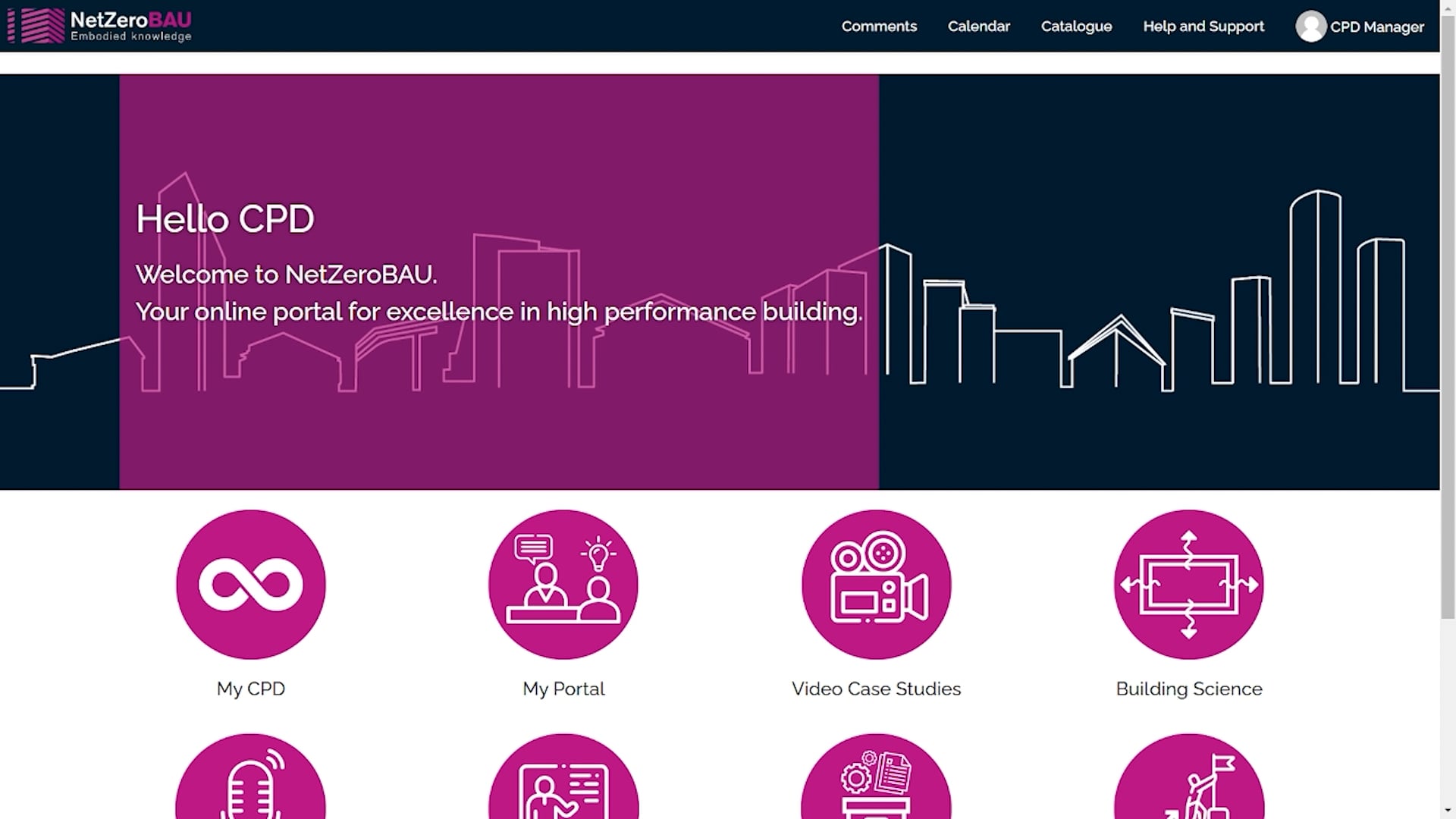Click the CPD Manager account name

1376,27
